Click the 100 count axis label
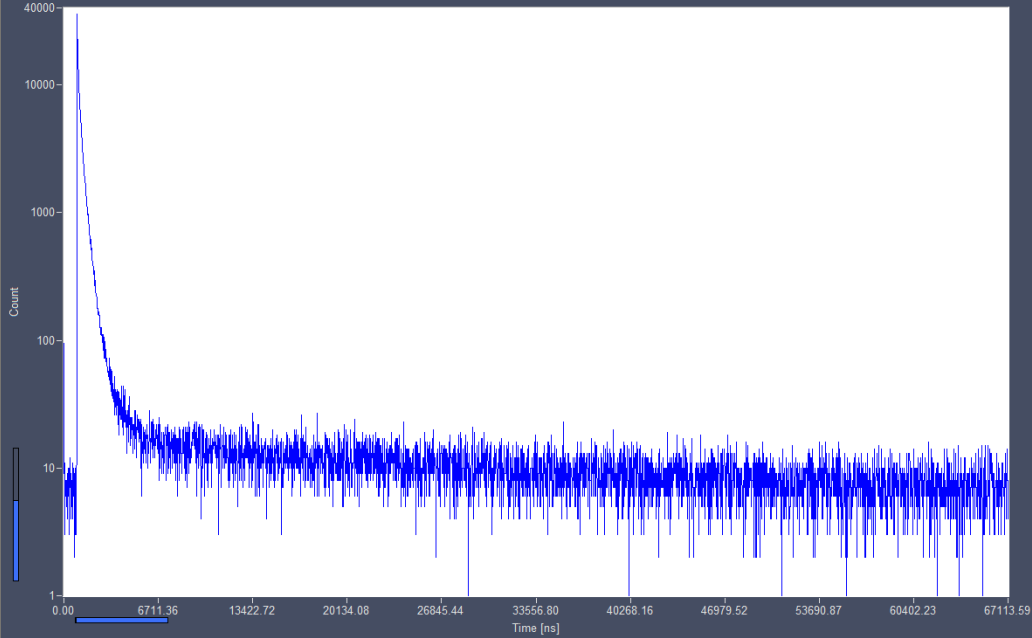Viewport: 1032px width, 638px height. click(46, 340)
